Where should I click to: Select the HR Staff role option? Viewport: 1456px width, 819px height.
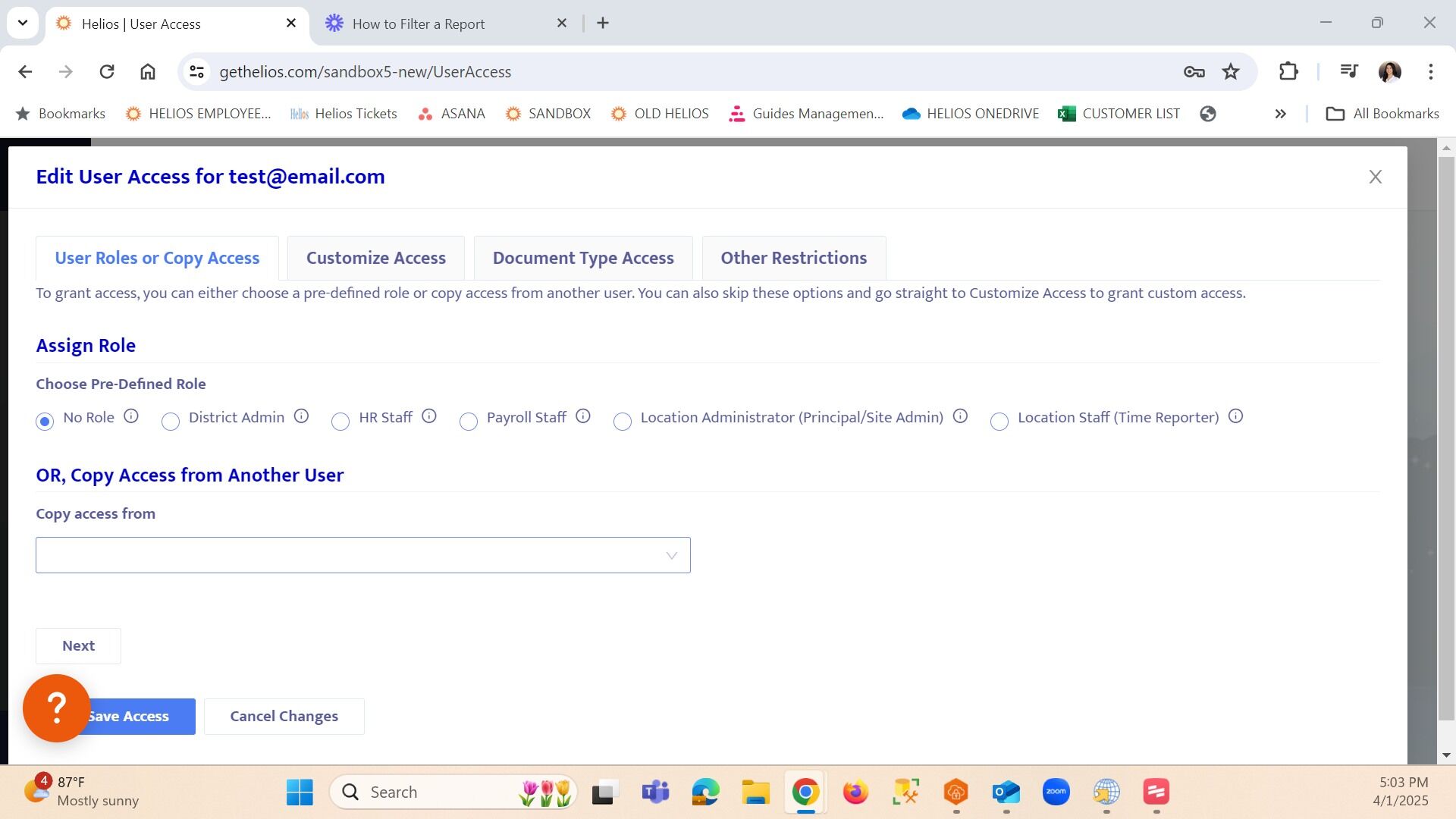tap(340, 422)
